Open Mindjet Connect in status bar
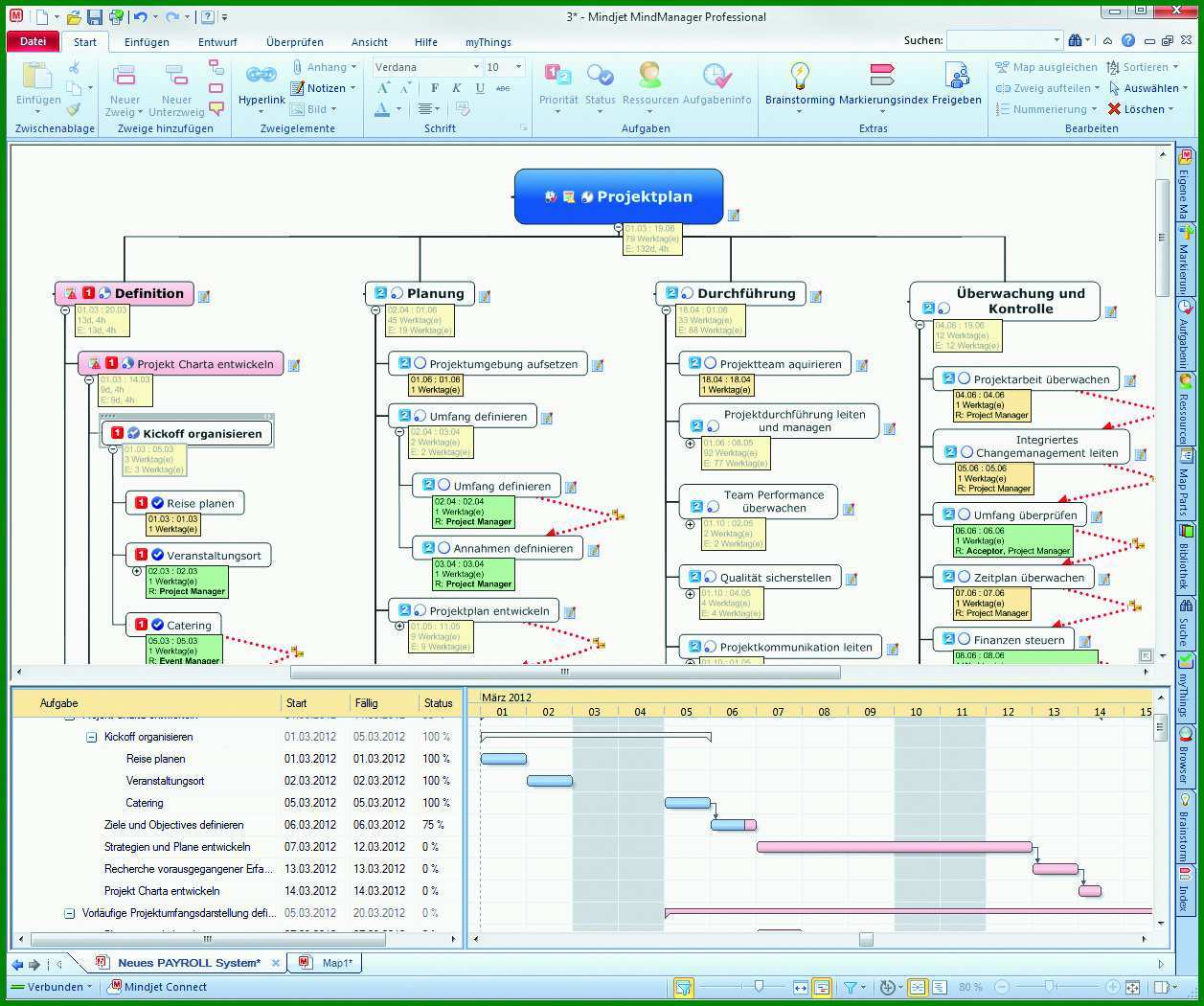The width and height of the screenshot is (1204, 1006). [158, 987]
